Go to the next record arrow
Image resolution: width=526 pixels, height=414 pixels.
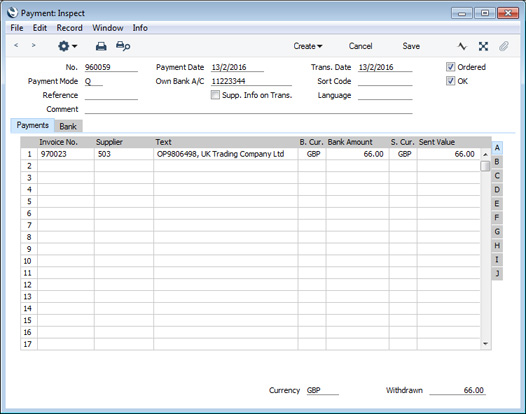tap(33, 45)
